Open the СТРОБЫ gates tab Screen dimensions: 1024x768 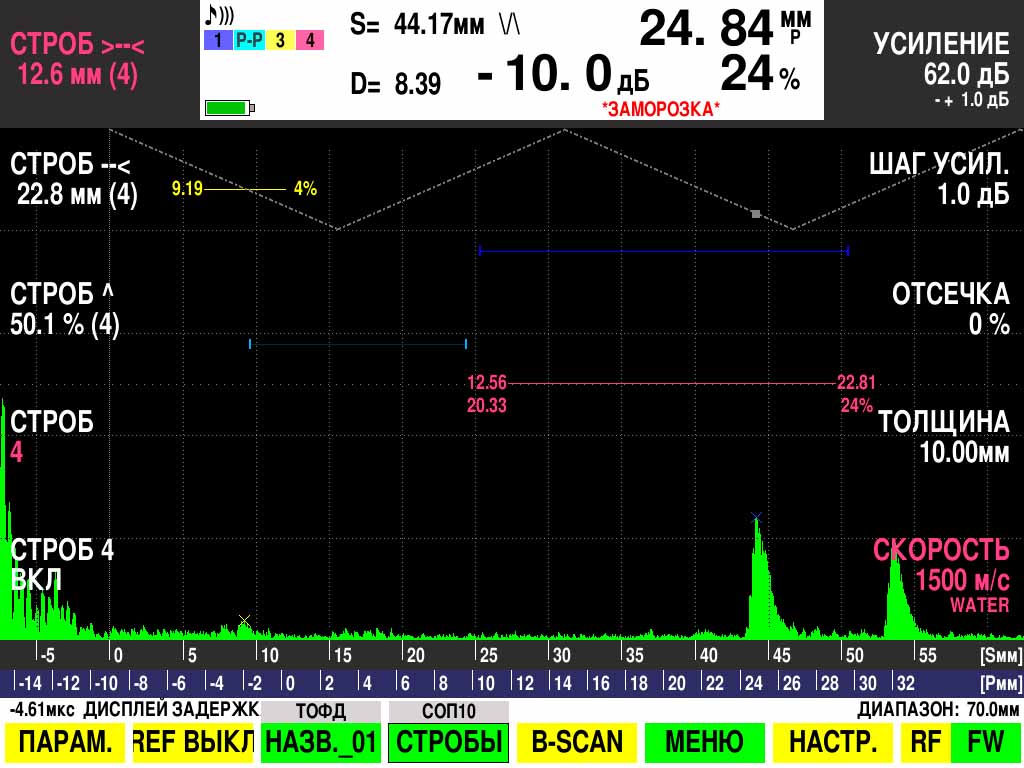448,742
